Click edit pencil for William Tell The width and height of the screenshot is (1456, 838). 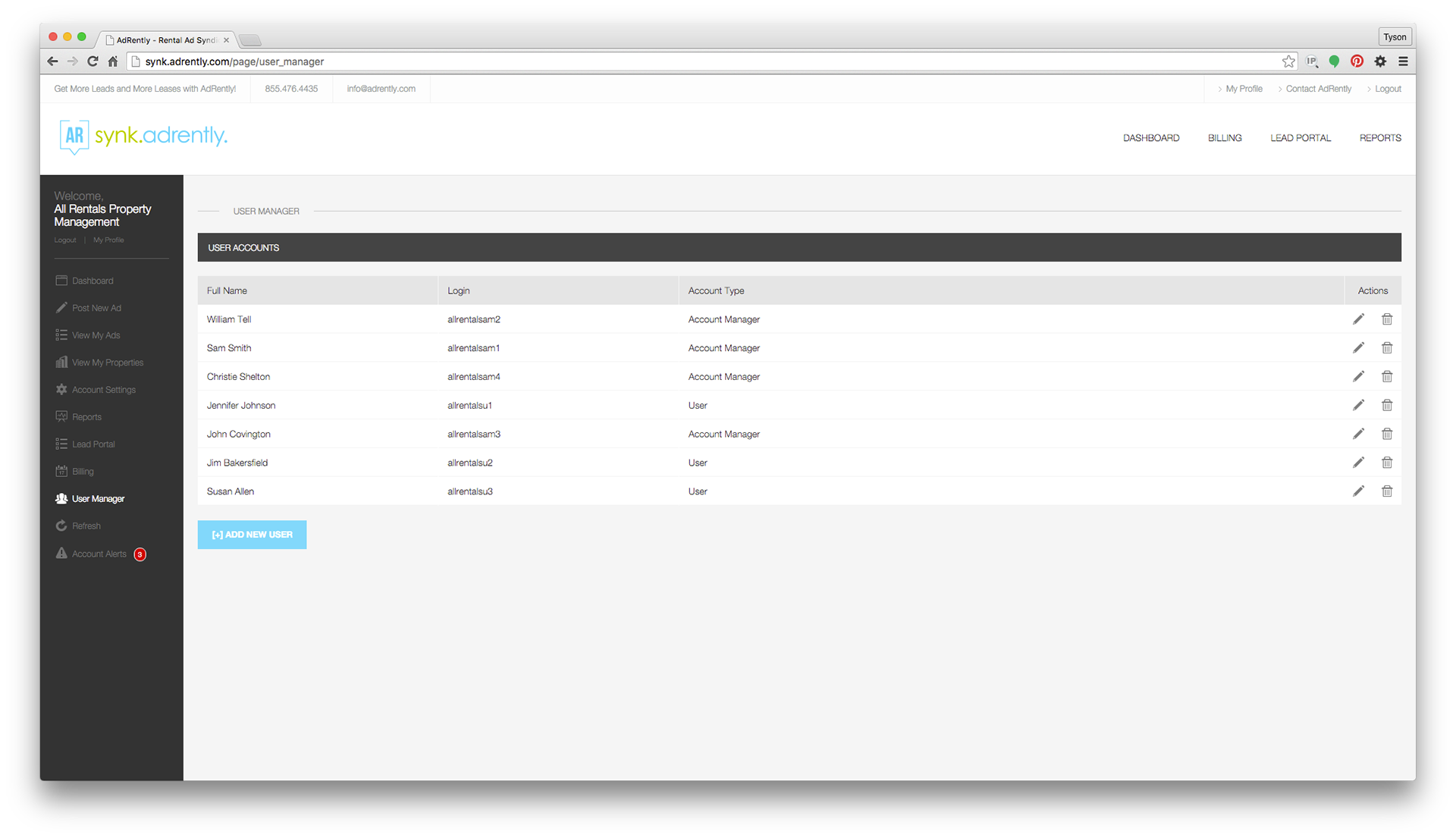tap(1358, 319)
